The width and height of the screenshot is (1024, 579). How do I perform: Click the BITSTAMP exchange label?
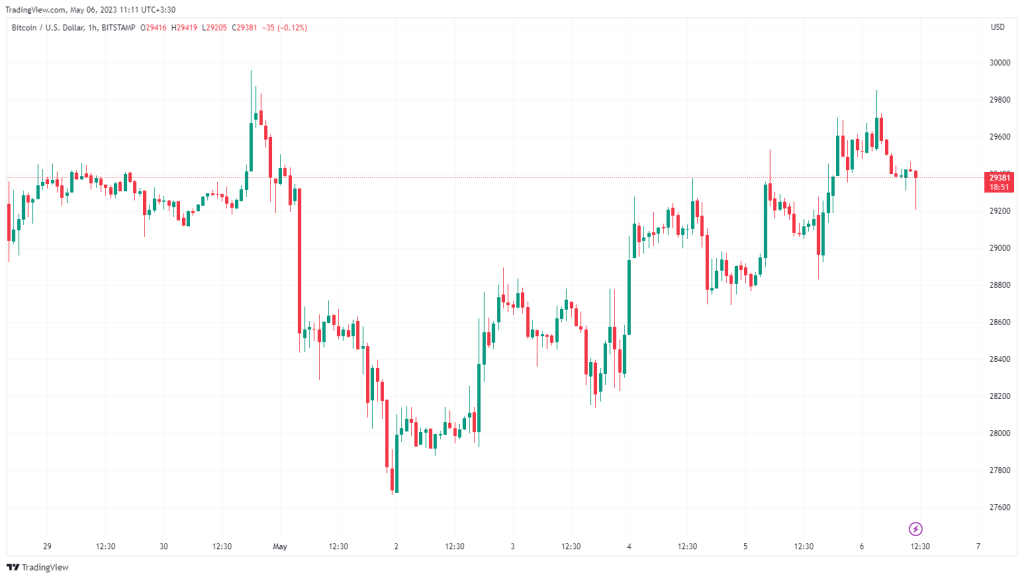(x=119, y=27)
